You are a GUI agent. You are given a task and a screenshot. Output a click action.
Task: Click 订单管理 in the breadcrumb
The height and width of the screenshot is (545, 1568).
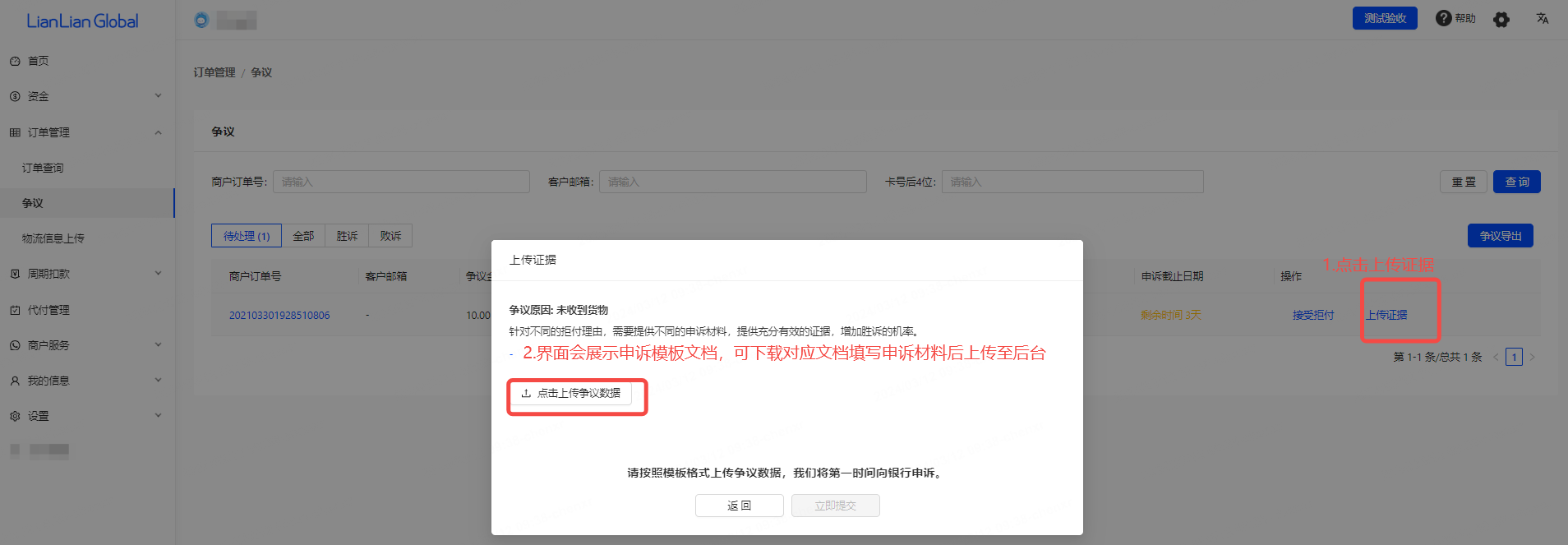[214, 72]
